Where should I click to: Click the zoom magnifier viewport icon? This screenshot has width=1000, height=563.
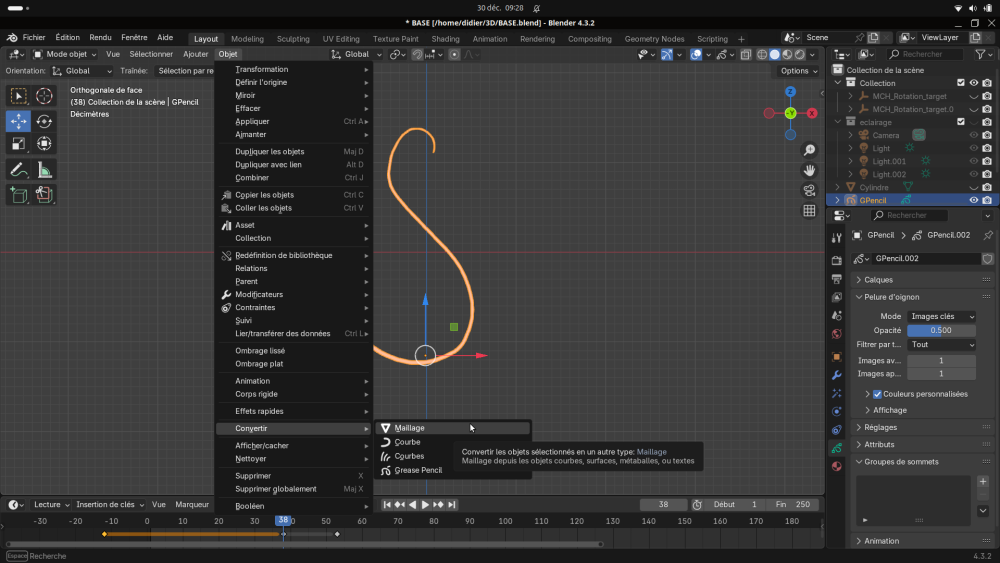pyautogui.click(x=809, y=150)
